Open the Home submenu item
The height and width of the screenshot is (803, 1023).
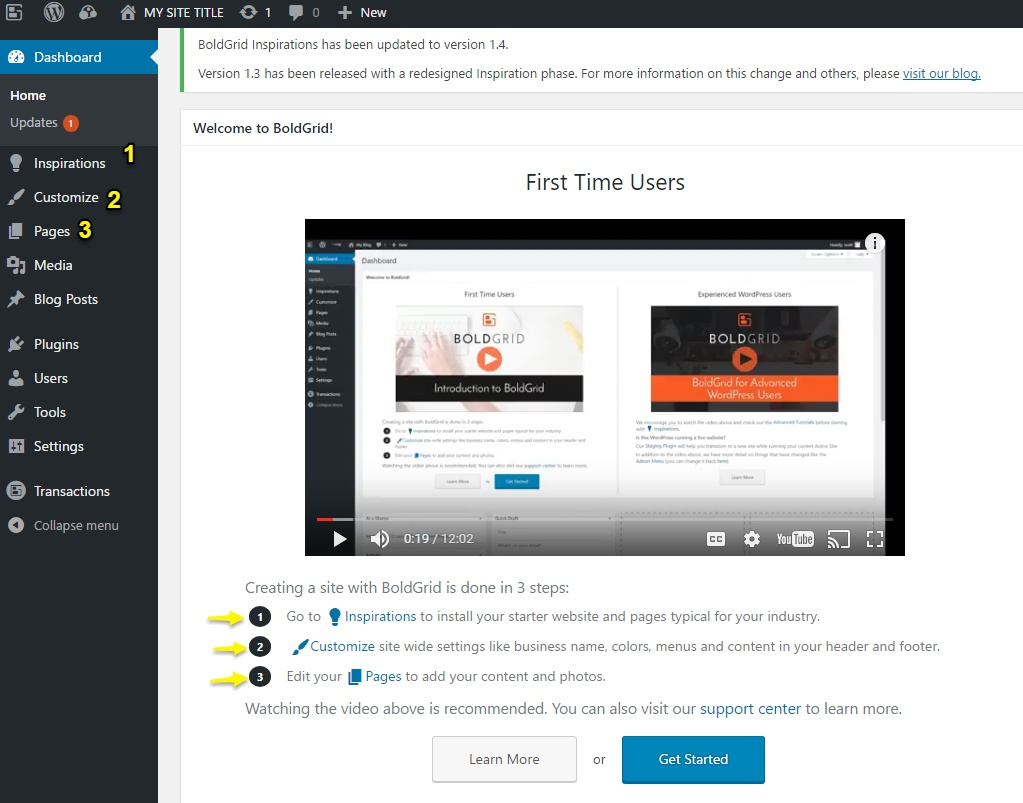tap(28, 95)
